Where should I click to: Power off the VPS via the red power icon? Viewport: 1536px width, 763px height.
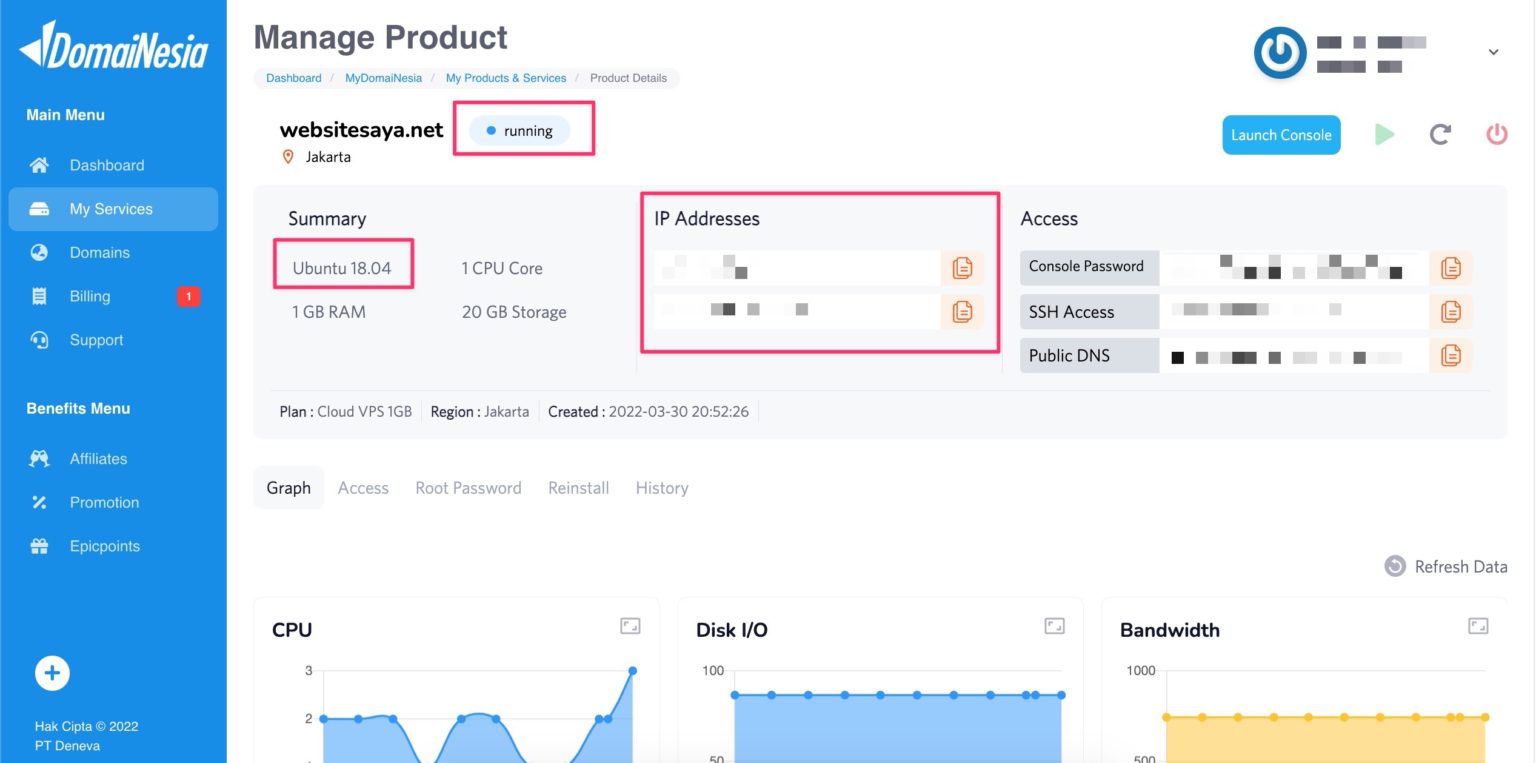click(1496, 134)
